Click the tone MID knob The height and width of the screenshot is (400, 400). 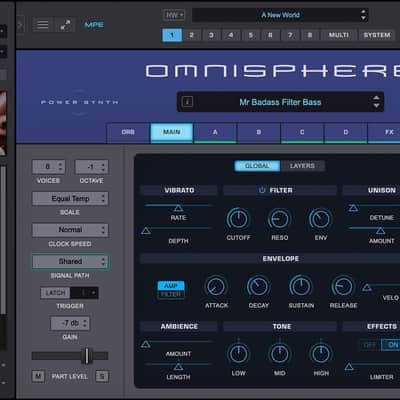280,354
